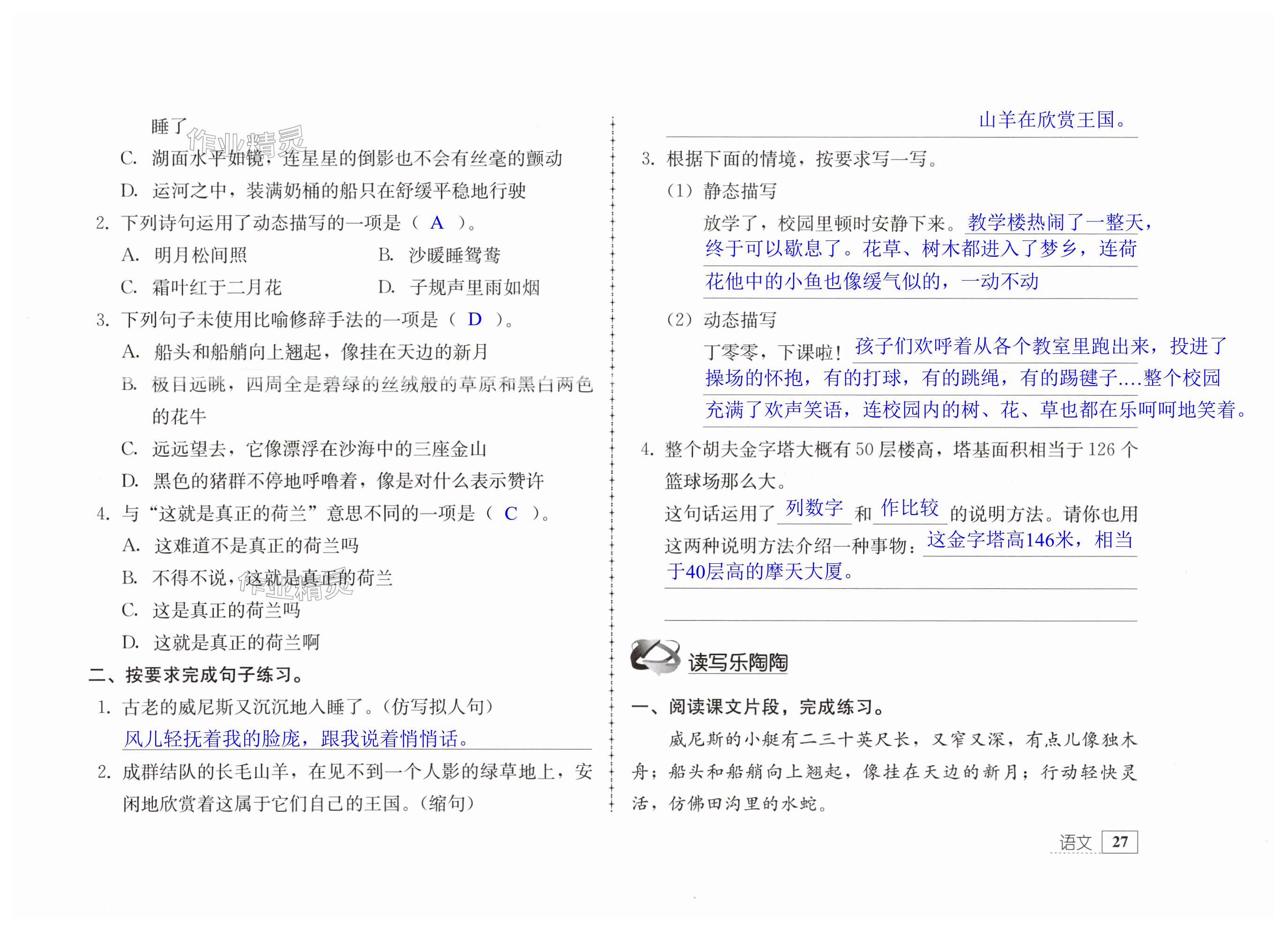1288x932 pixels.
Task: Click the 读写乐陶陶 section logo icon
Action: click(x=655, y=657)
